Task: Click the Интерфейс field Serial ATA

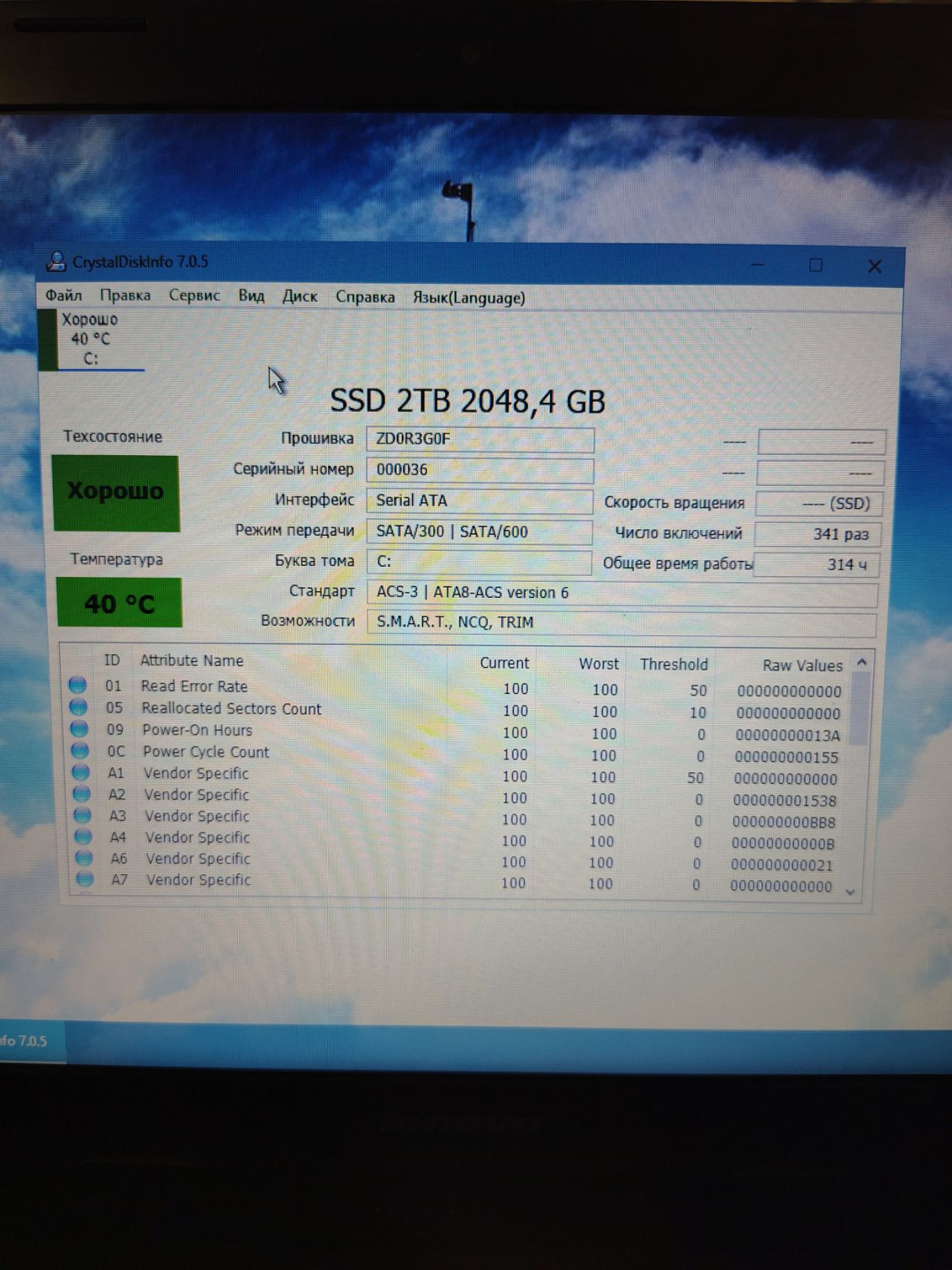Action: pyautogui.click(x=480, y=500)
